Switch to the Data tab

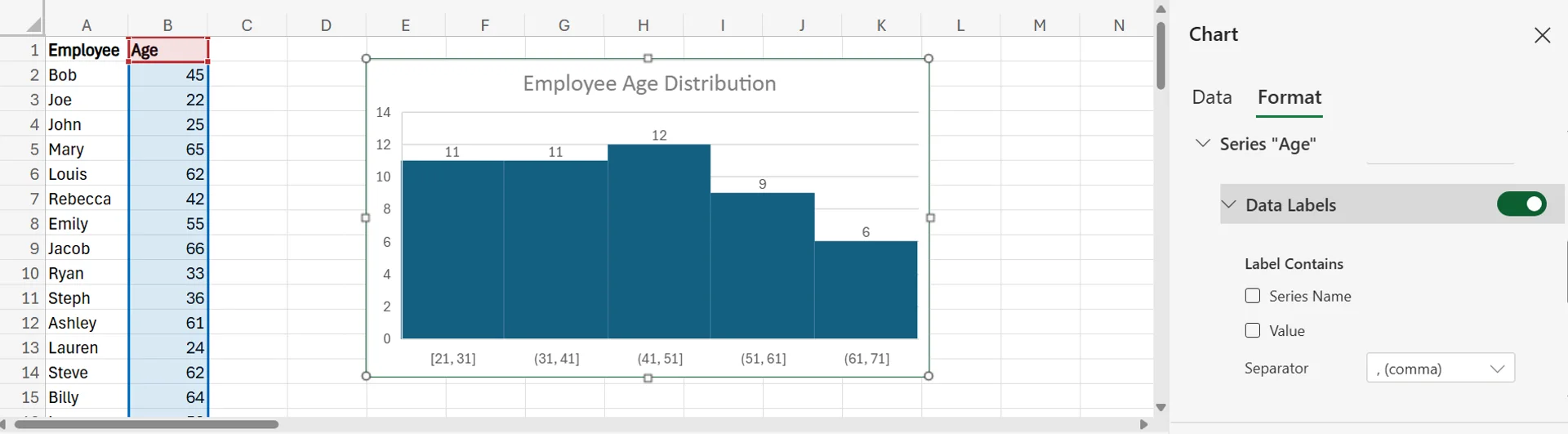pyautogui.click(x=1212, y=97)
